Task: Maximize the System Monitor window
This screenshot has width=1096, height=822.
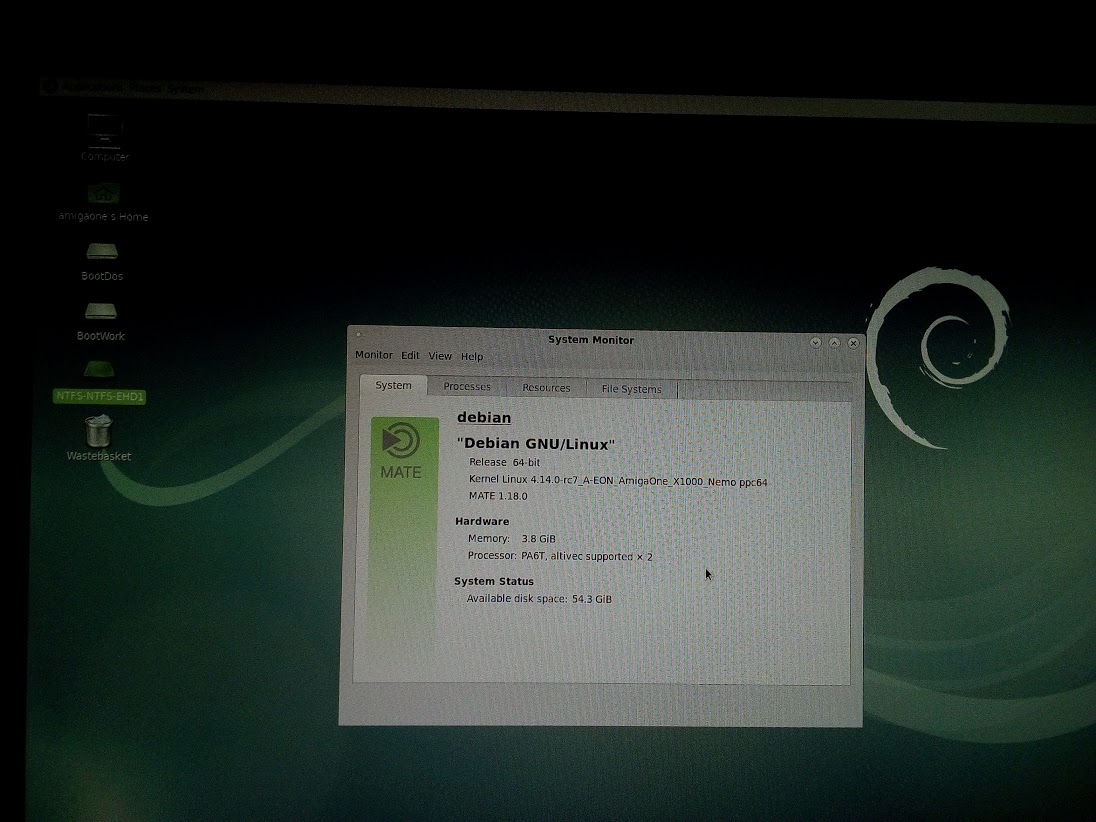Action: tap(834, 342)
